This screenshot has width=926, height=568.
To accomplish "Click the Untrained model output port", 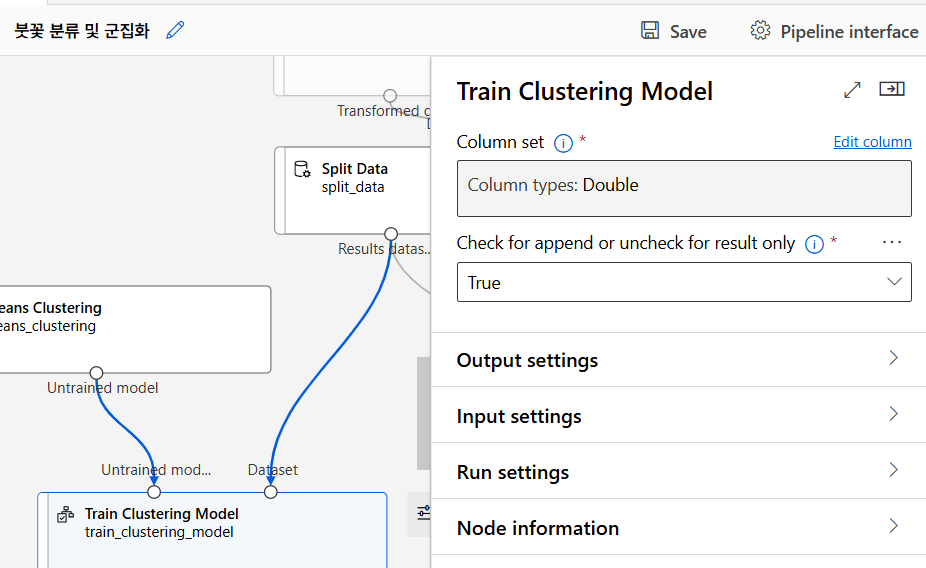I will tap(96, 373).
